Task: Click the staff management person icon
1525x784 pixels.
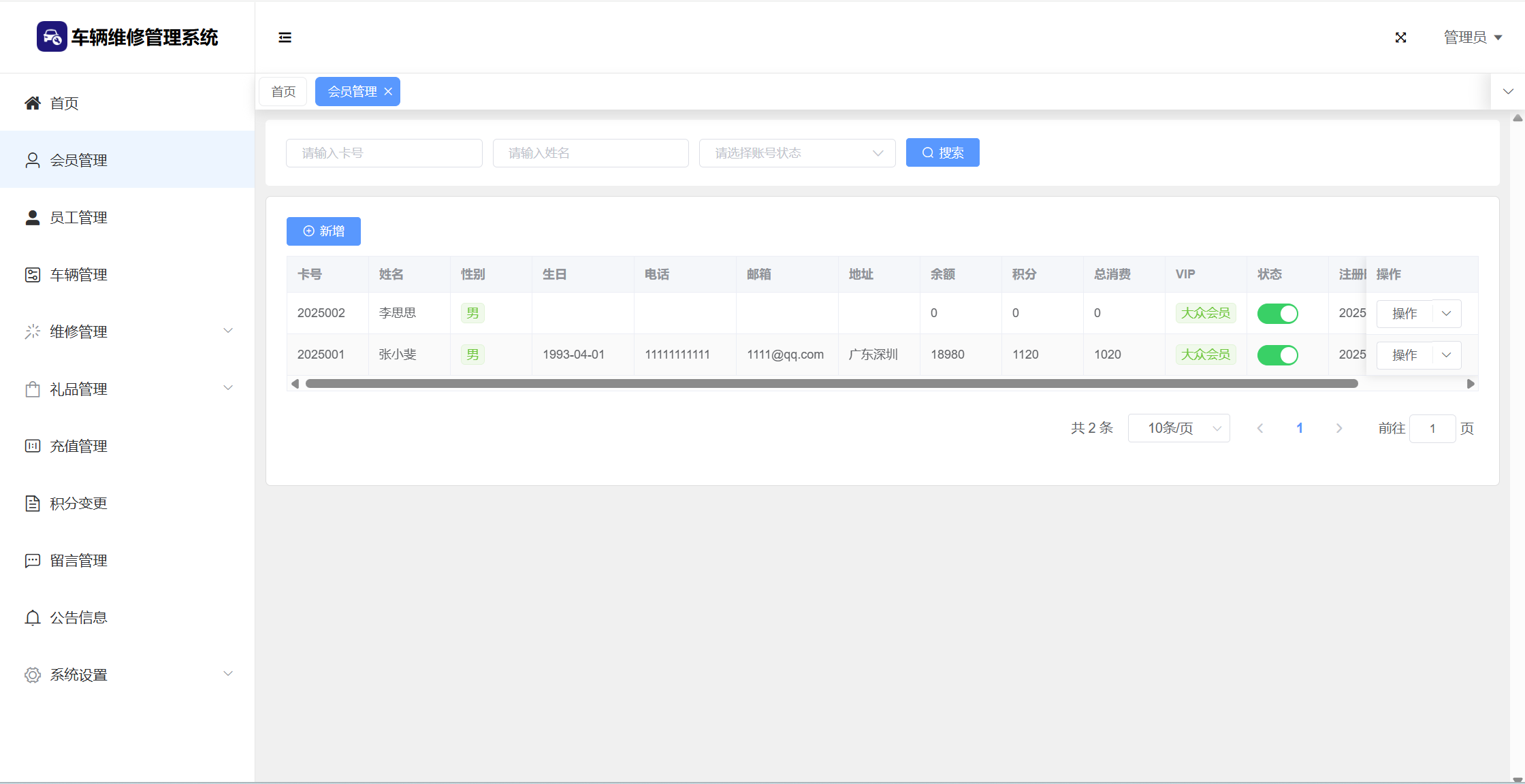Action: [x=33, y=218]
